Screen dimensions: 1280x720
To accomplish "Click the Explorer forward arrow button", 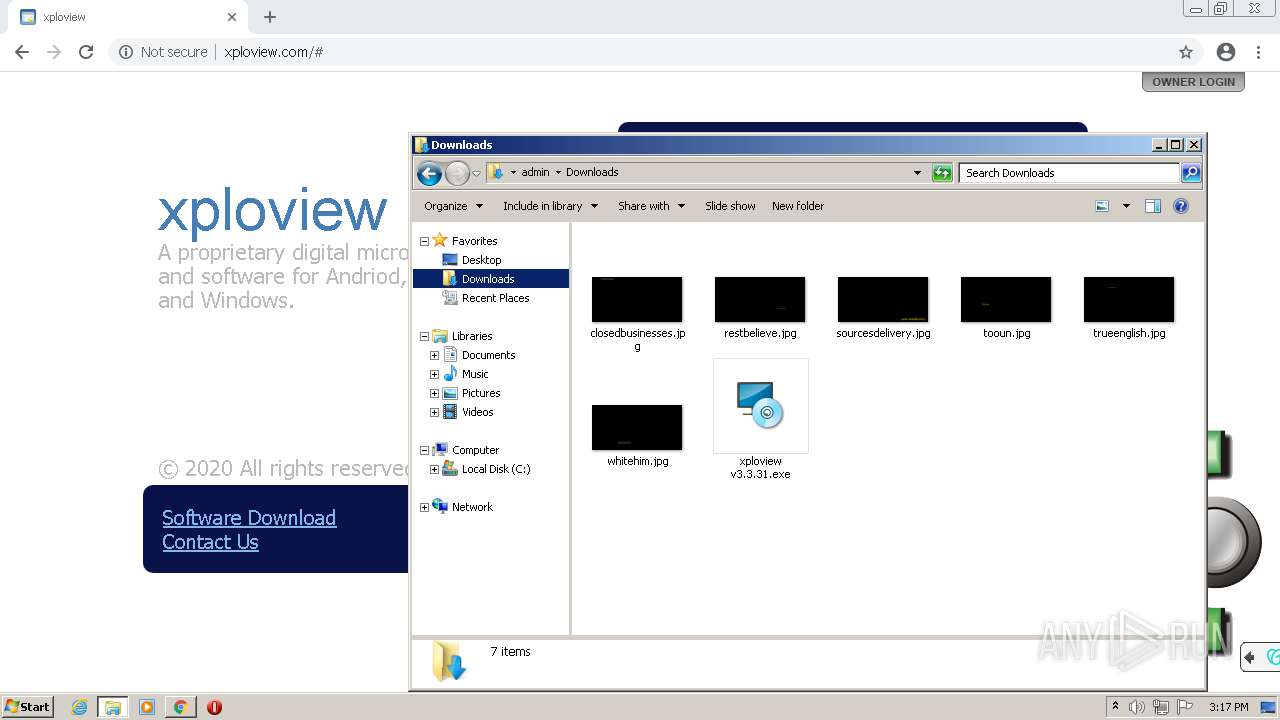I will click(457, 173).
